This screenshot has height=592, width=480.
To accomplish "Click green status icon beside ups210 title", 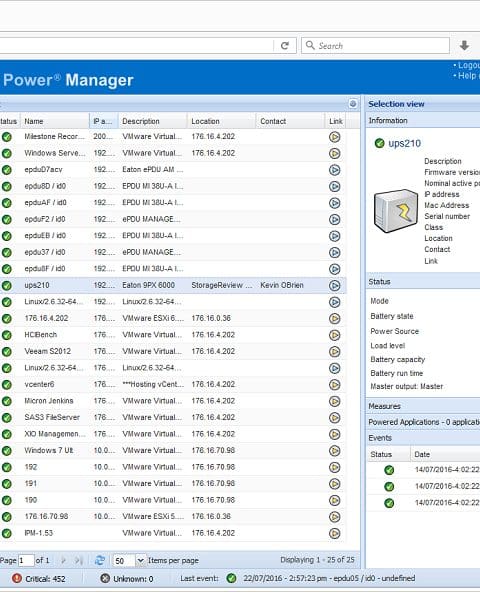I will coord(379,143).
